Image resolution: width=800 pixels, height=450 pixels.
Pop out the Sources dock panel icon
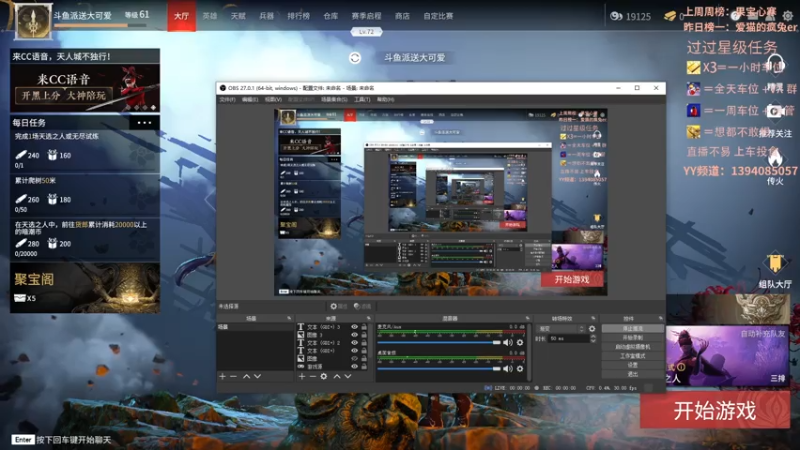[x=368, y=318]
